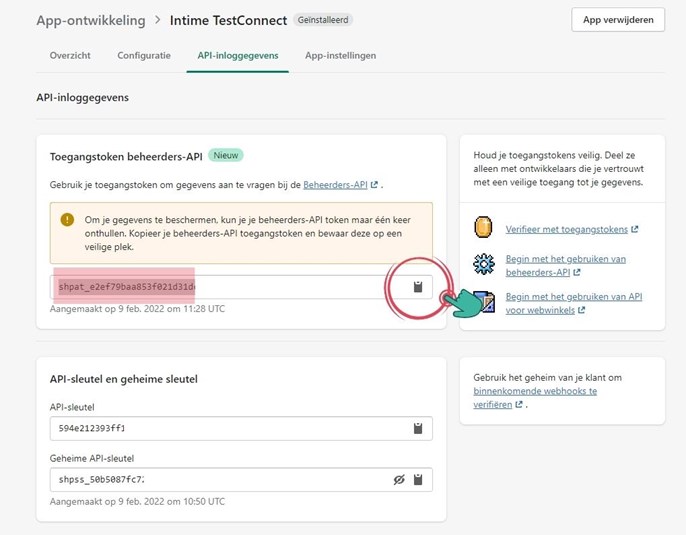Copy the admin API access token
This screenshot has height=535, width=686.
click(x=418, y=288)
